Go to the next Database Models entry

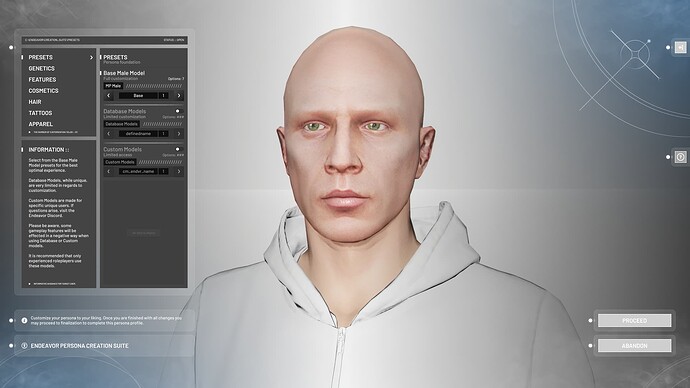click(179, 133)
